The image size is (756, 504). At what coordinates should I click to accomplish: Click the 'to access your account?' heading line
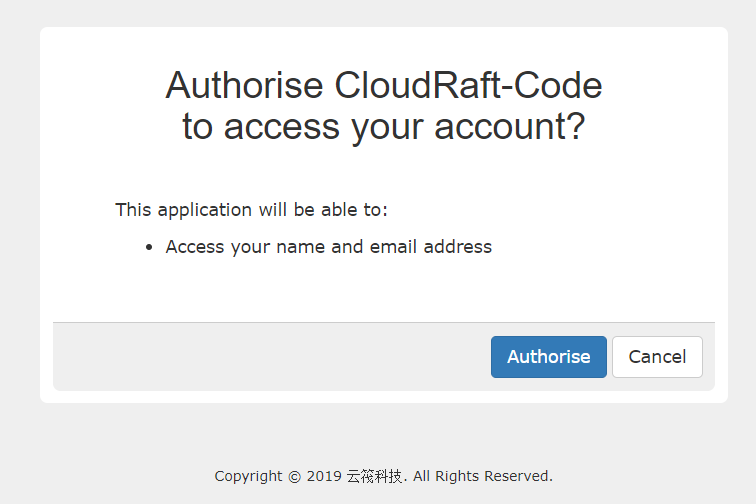click(383, 128)
